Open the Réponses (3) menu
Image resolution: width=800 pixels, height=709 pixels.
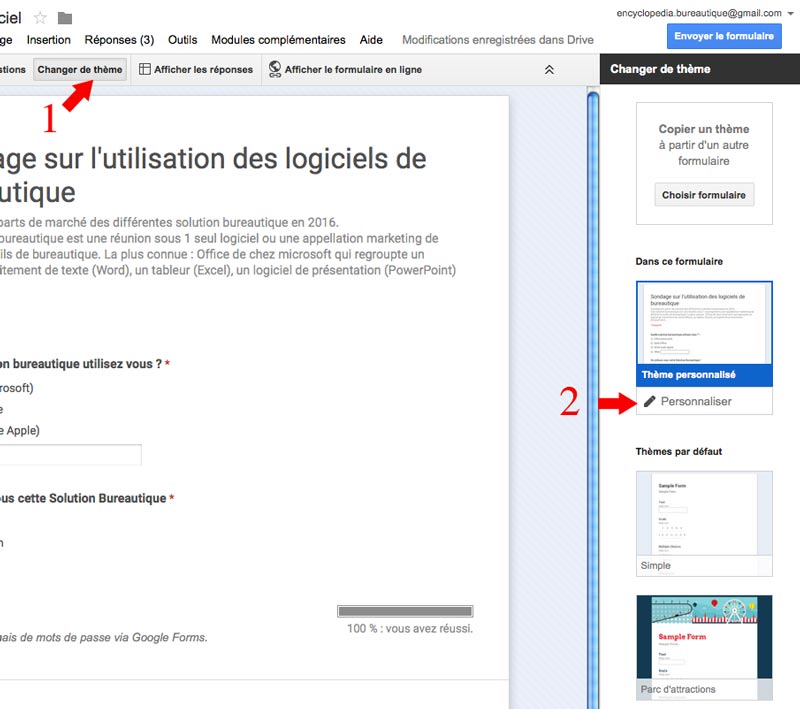(x=119, y=40)
